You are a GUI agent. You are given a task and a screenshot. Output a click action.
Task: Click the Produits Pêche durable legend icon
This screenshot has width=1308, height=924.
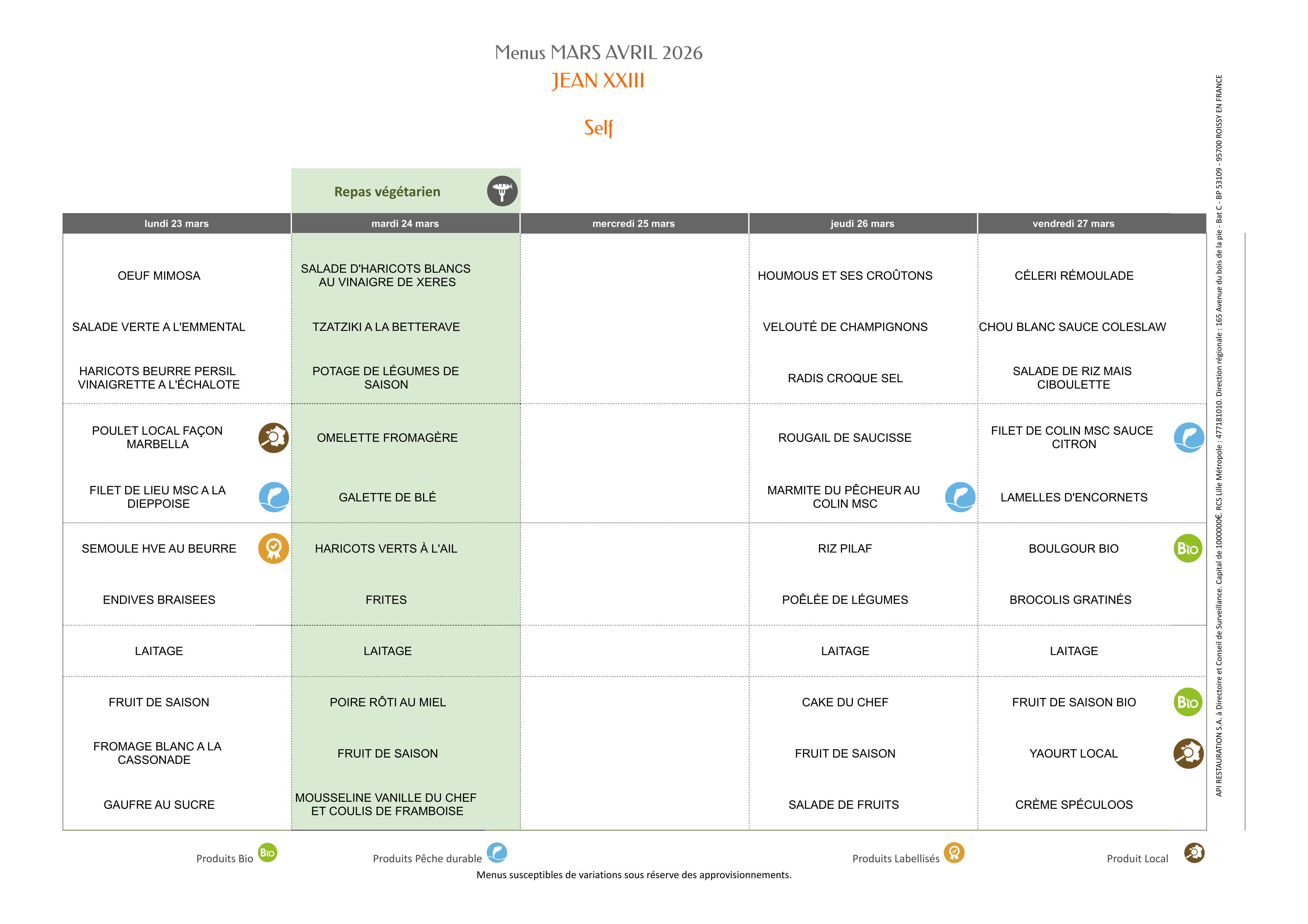[497, 852]
